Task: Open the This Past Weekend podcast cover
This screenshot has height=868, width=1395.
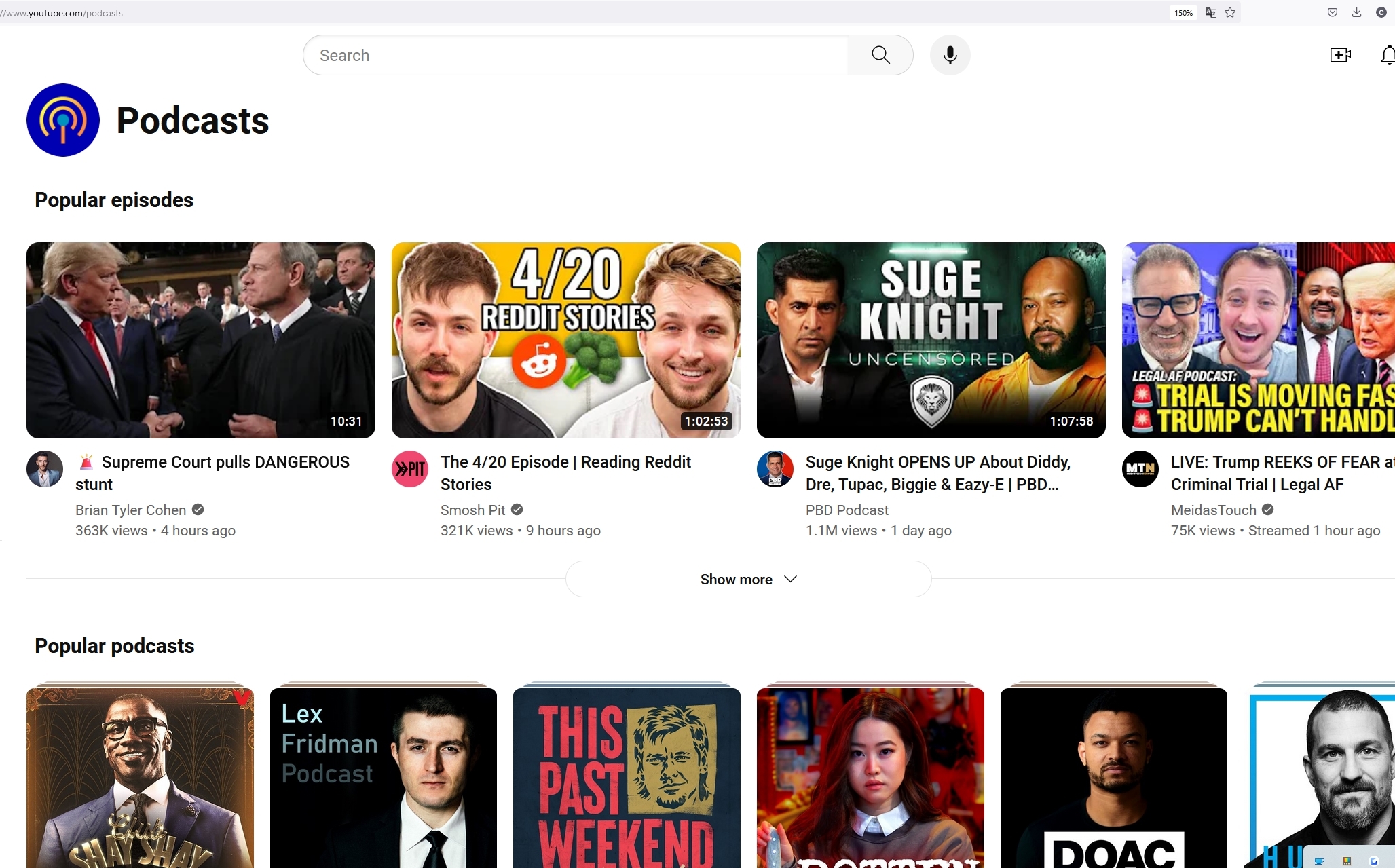Action: [627, 778]
